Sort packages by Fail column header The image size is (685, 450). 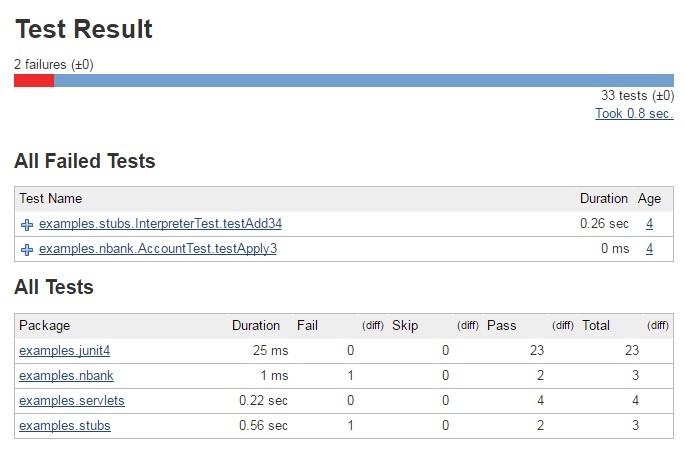307,325
